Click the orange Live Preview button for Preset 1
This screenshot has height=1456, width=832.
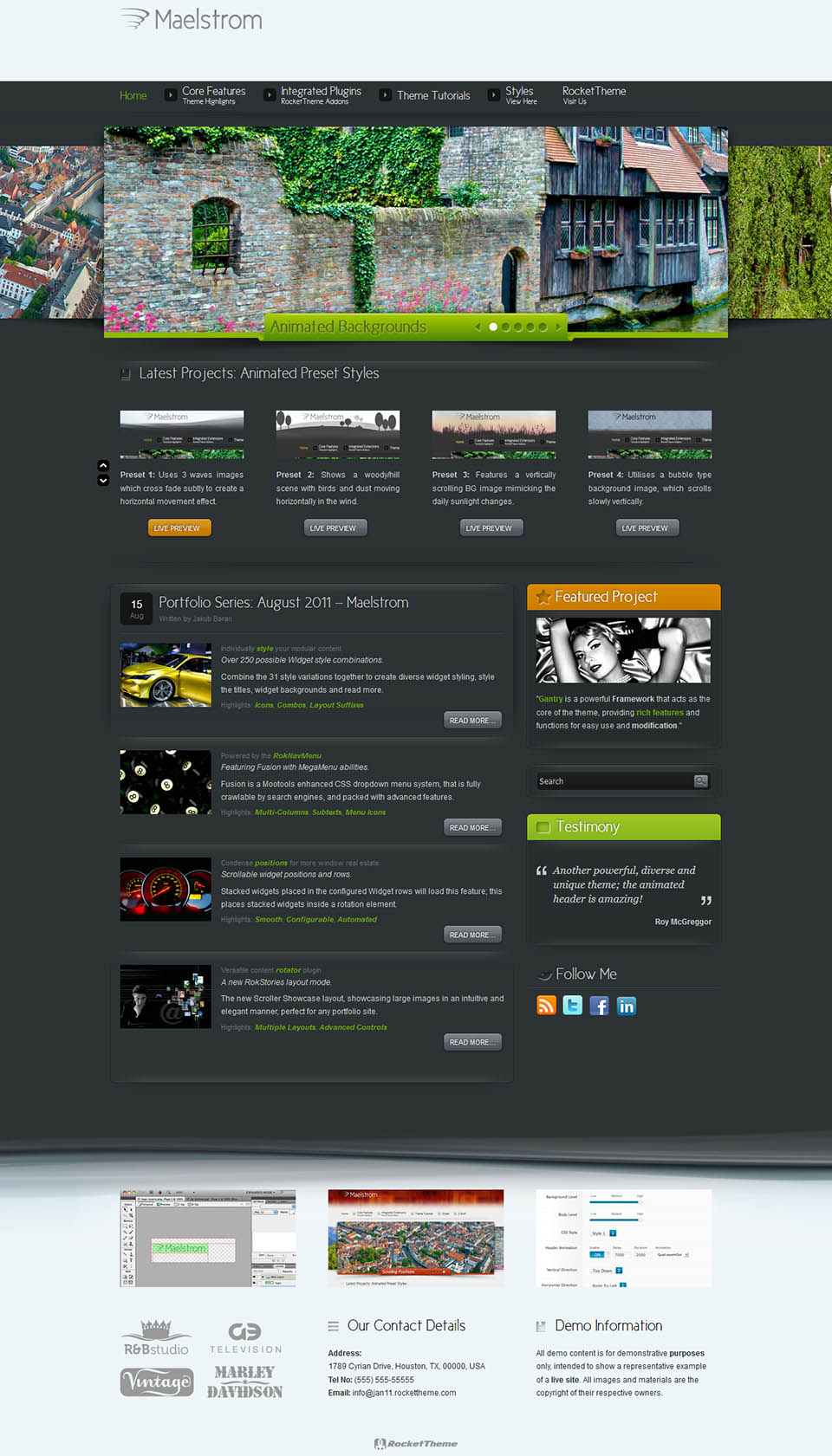click(179, 527)
